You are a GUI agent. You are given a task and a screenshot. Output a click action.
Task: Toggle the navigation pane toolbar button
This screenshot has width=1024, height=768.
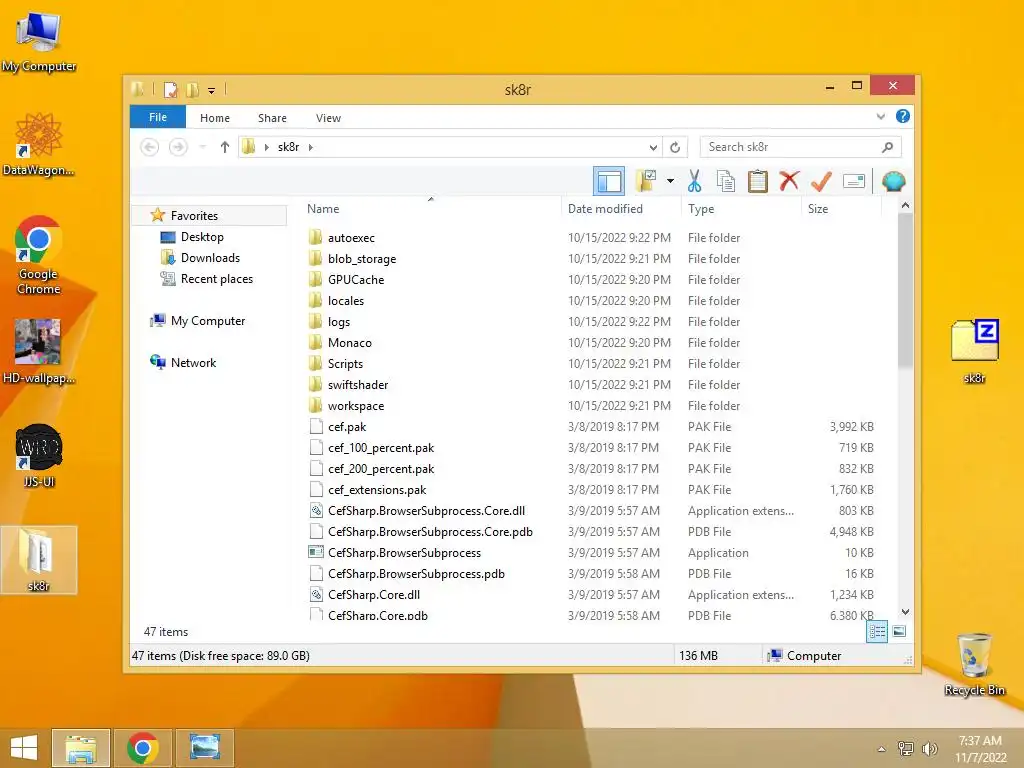(609, 182)
